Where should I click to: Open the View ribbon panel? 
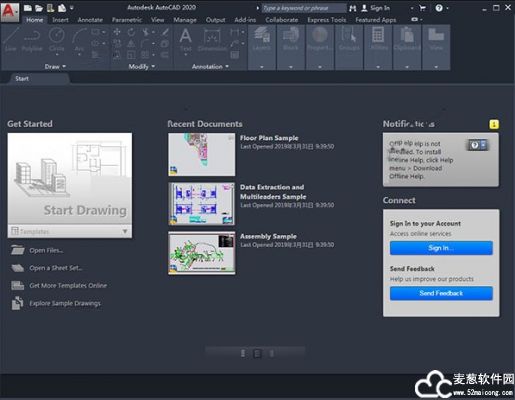[x=436, y=47]
